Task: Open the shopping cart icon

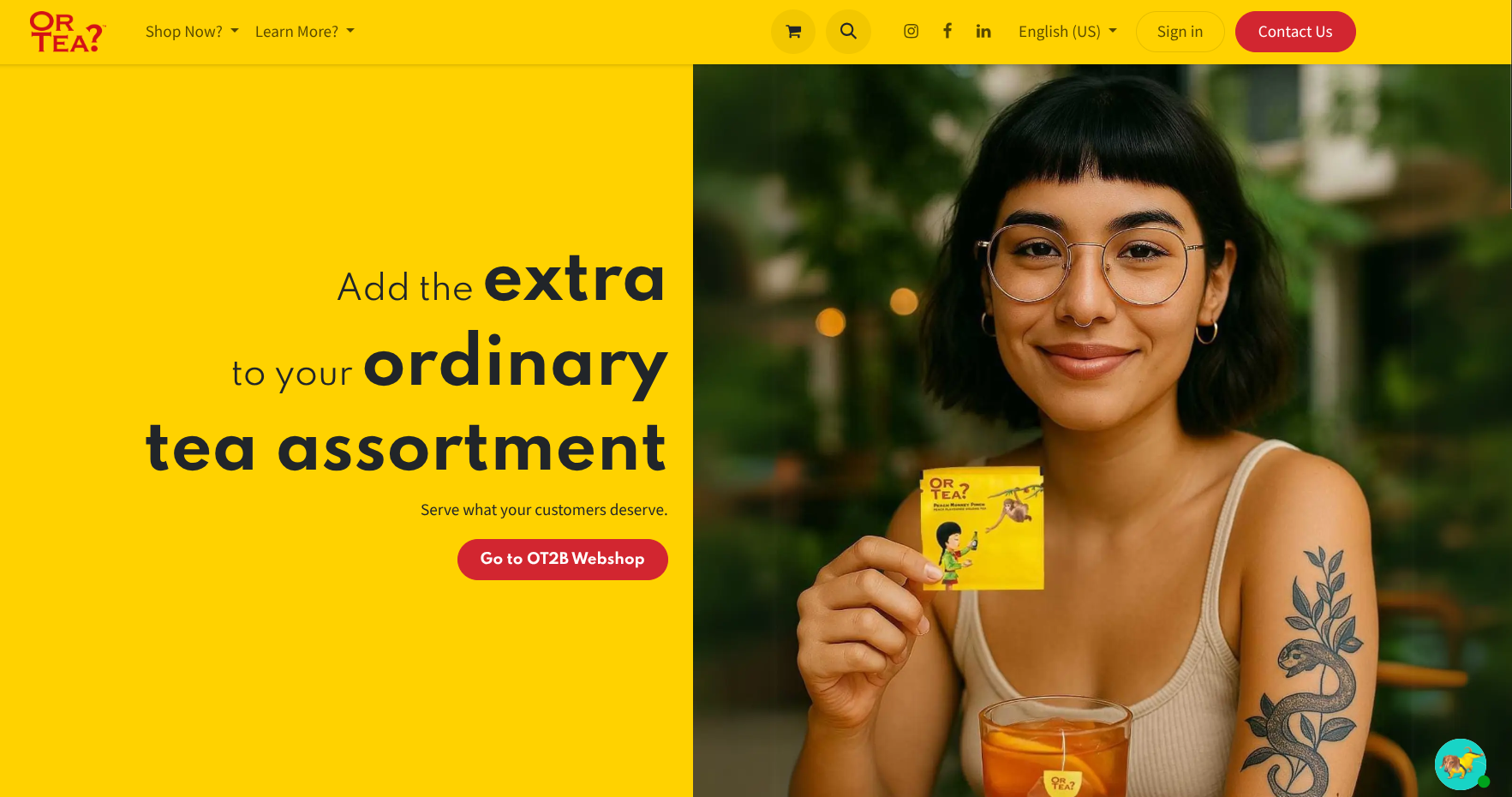Action: pyautogui.click(x=793, y=32)
